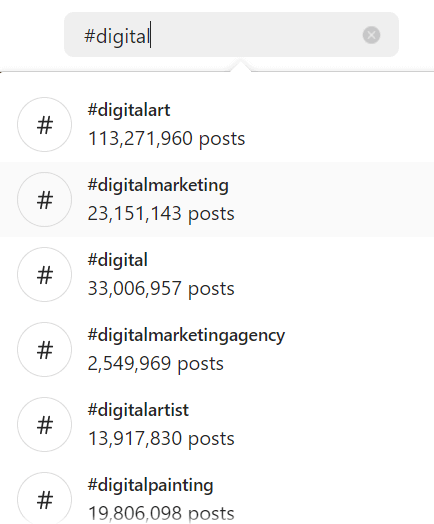Select the hash icon beside #digitalartist

(44, 424)
